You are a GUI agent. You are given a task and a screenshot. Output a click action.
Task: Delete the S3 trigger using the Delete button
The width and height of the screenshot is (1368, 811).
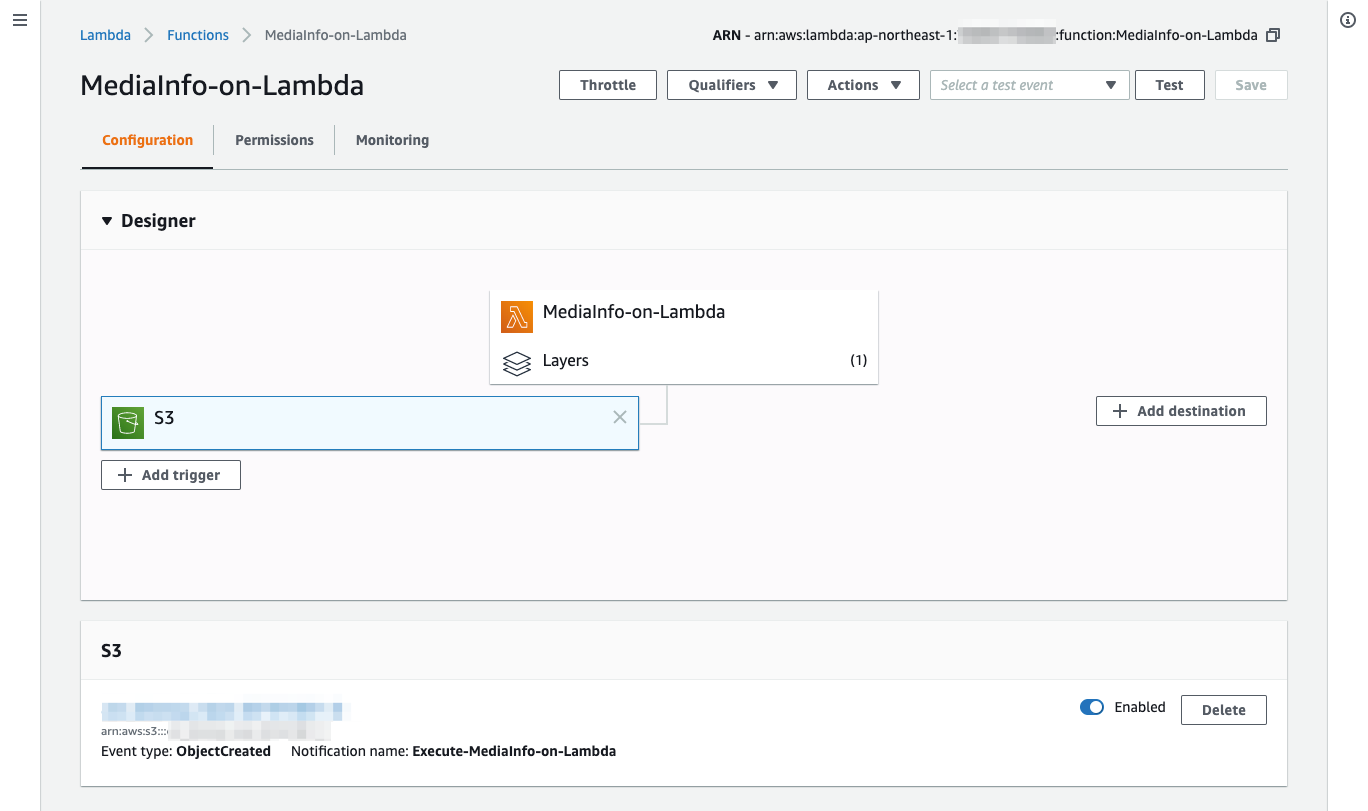pos(1223,709)
